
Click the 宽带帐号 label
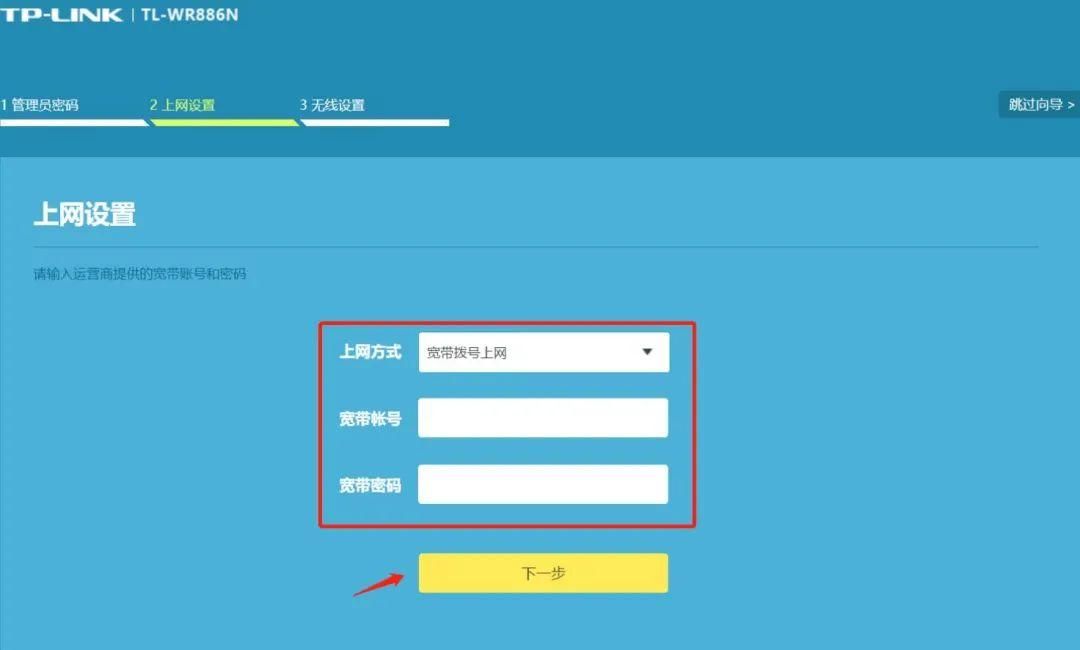tap(371, 419)
